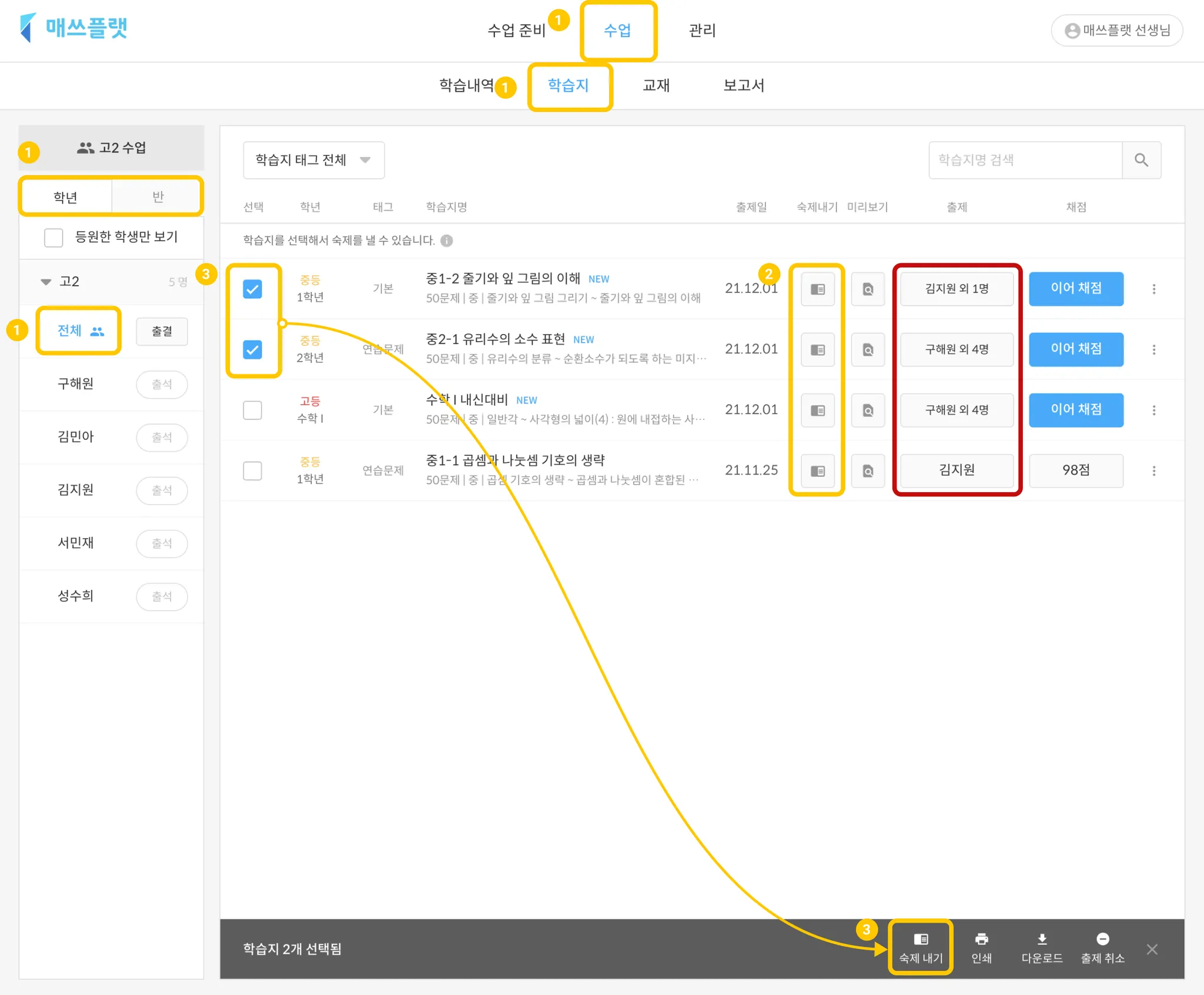This screenshot has width=1204, height=995.
Task: Open the 관리 top menu
Action: click(x=702, y=31)
